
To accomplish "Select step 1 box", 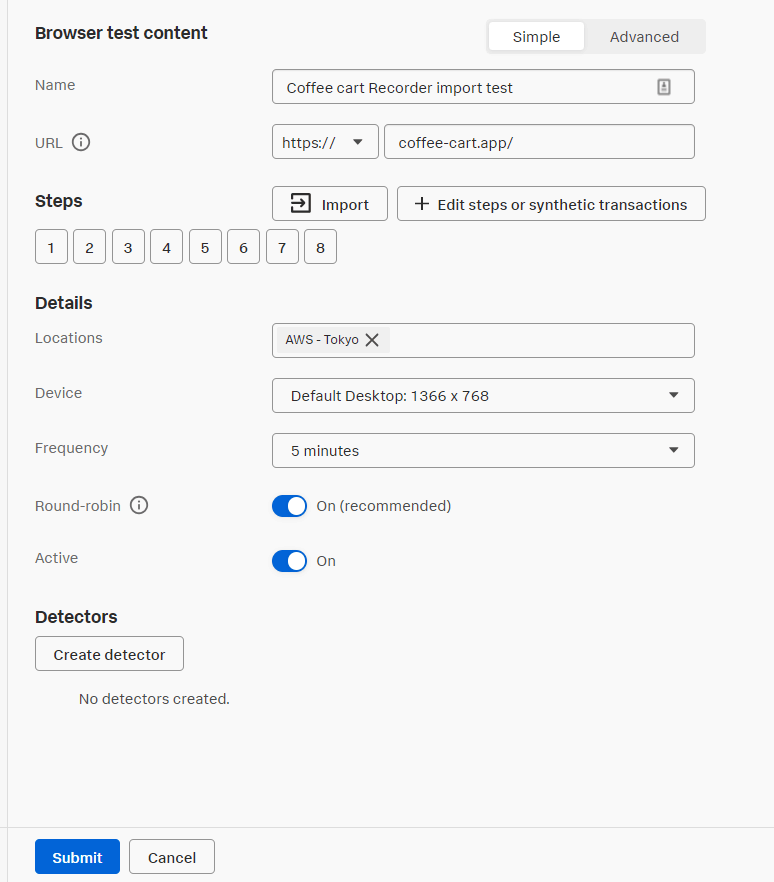I will 51,246.
